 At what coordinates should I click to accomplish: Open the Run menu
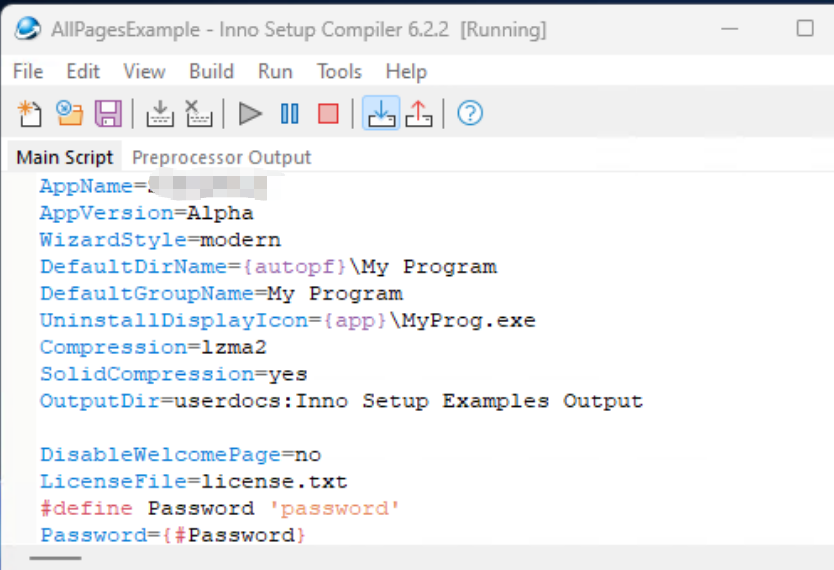(x=275, y=71)
